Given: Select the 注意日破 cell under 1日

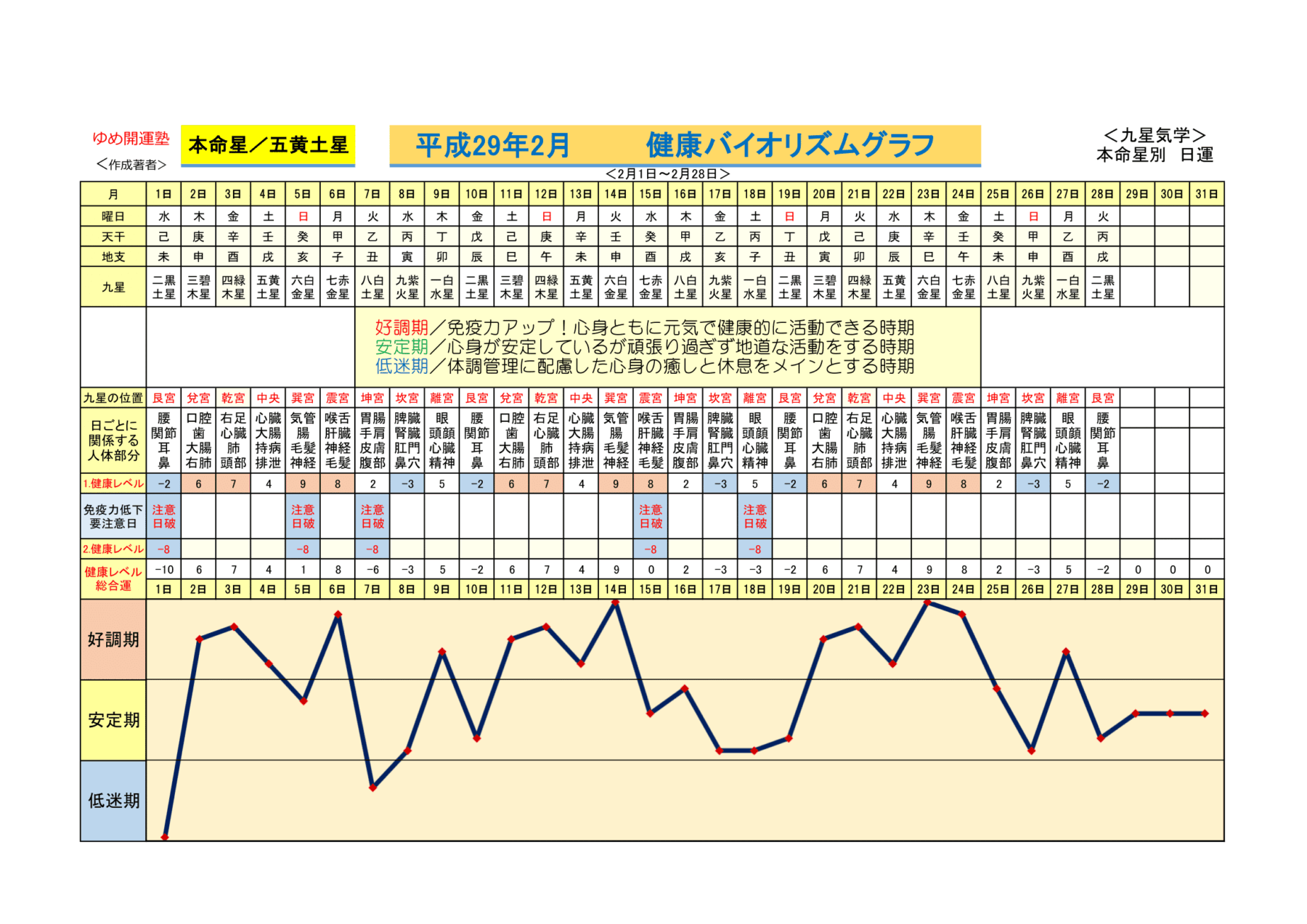Looking at the screenshot, I should (x=164, y=516).
